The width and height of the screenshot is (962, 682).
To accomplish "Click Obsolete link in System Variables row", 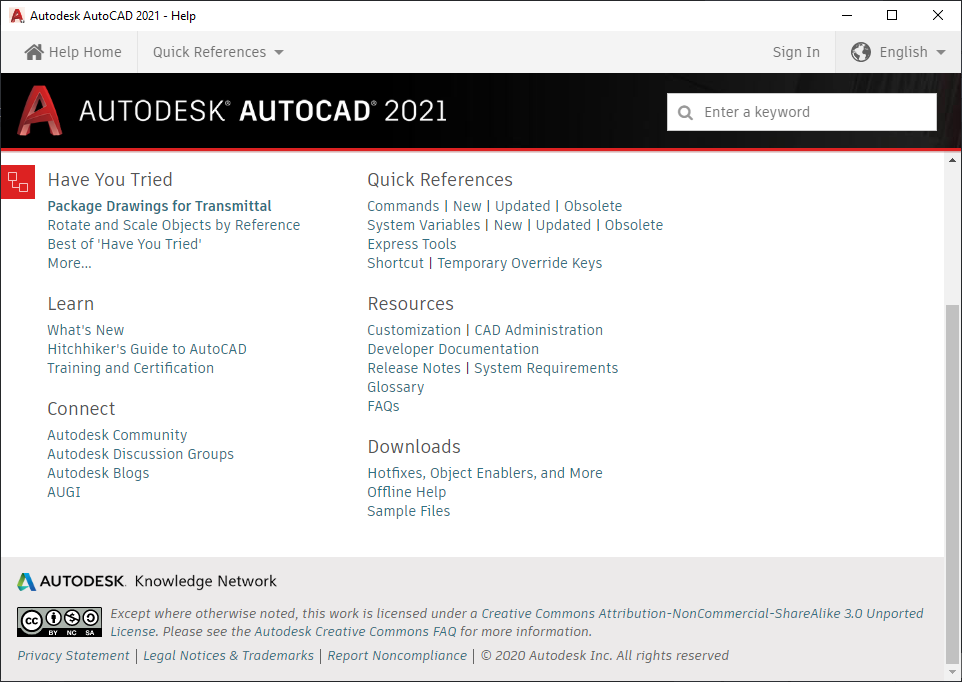I will (634, 225).
